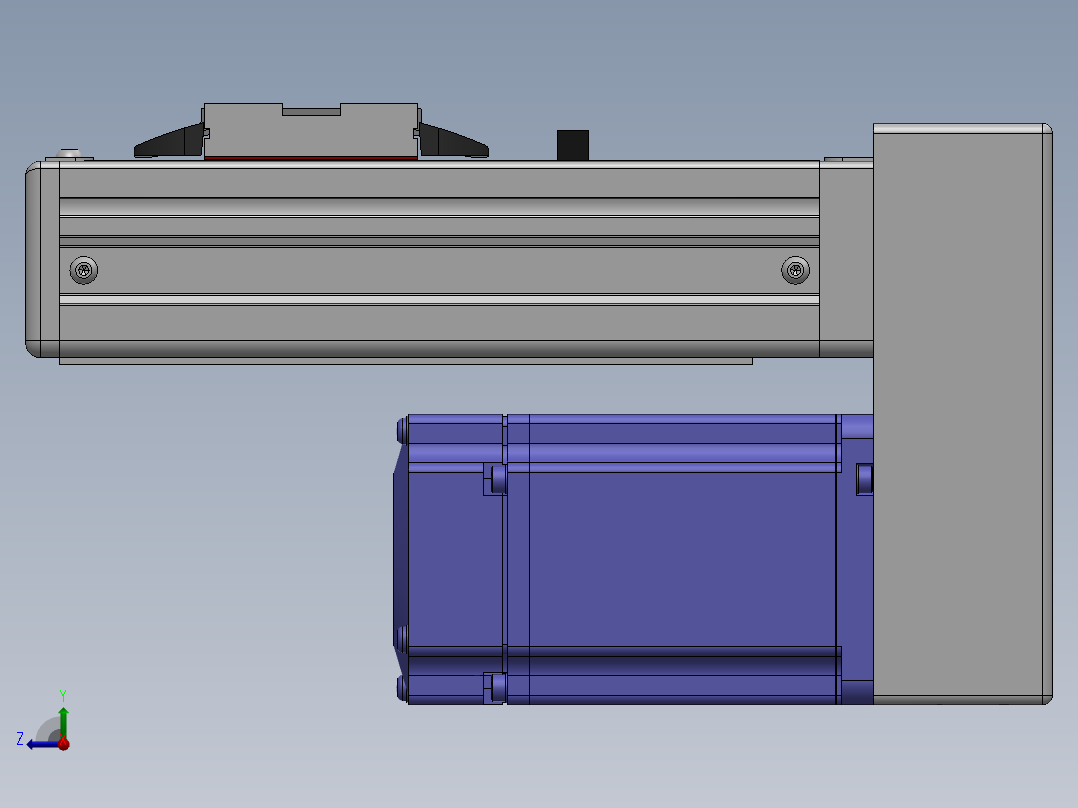Select the motor bolt next to gray housing

865,479
